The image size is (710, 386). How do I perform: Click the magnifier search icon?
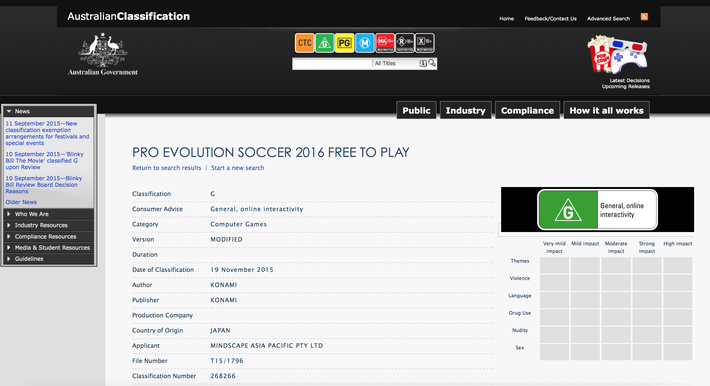(432, 63)
